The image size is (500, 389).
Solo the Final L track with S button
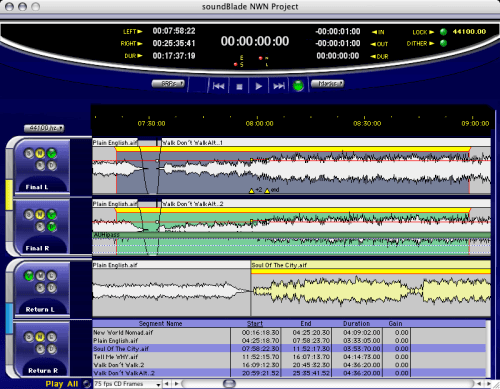[29, 154]
